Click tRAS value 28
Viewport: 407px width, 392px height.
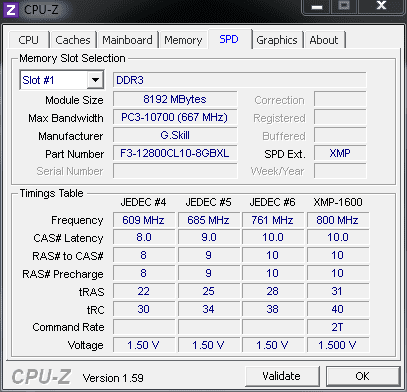click(273, 291)
